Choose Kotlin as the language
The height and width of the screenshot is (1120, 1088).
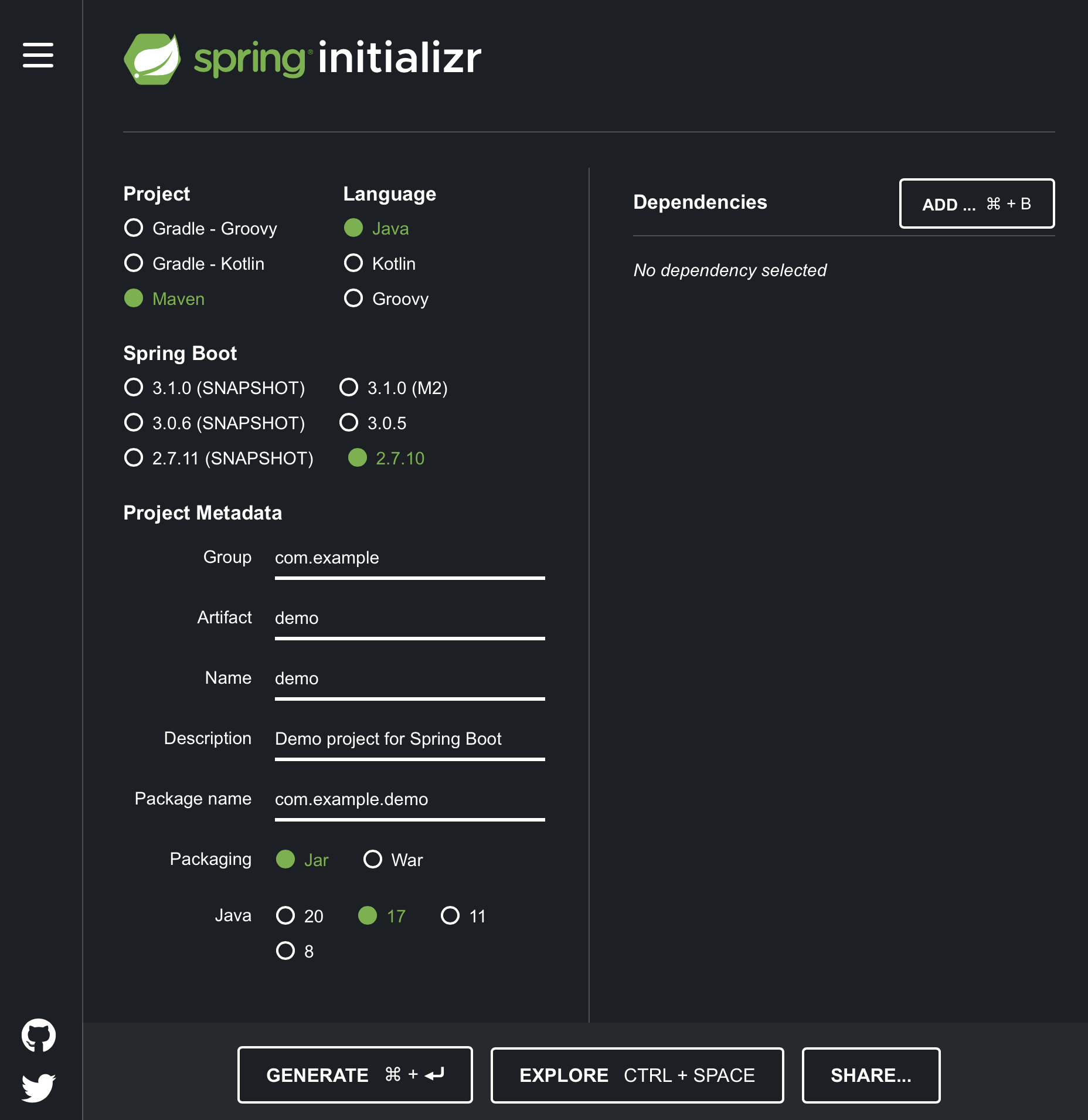coord(380,263)
